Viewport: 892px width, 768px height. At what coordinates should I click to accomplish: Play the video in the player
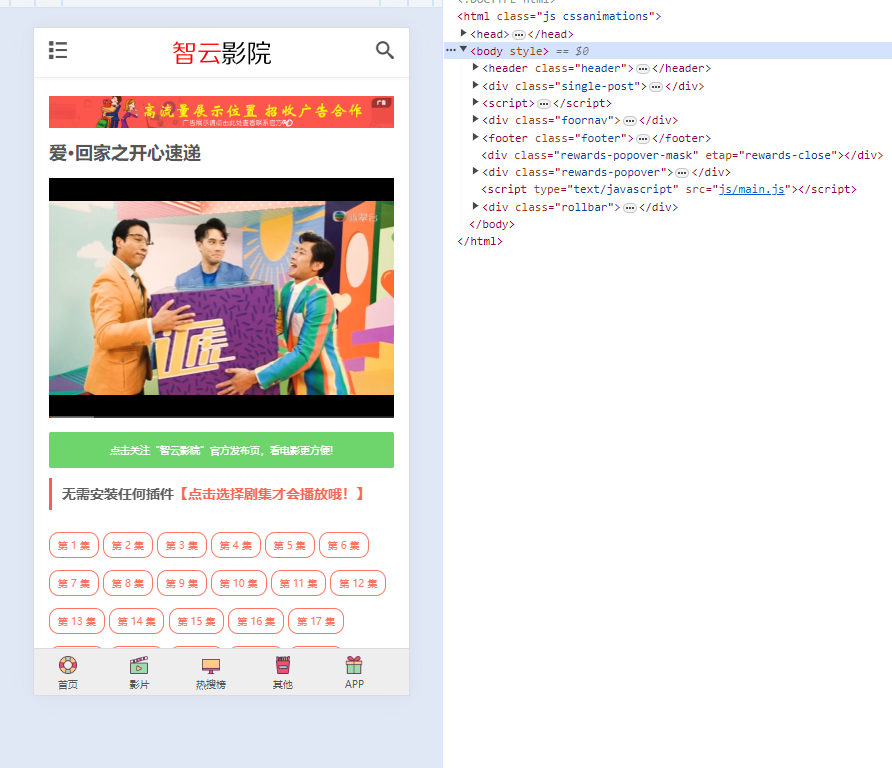point(221,298)
